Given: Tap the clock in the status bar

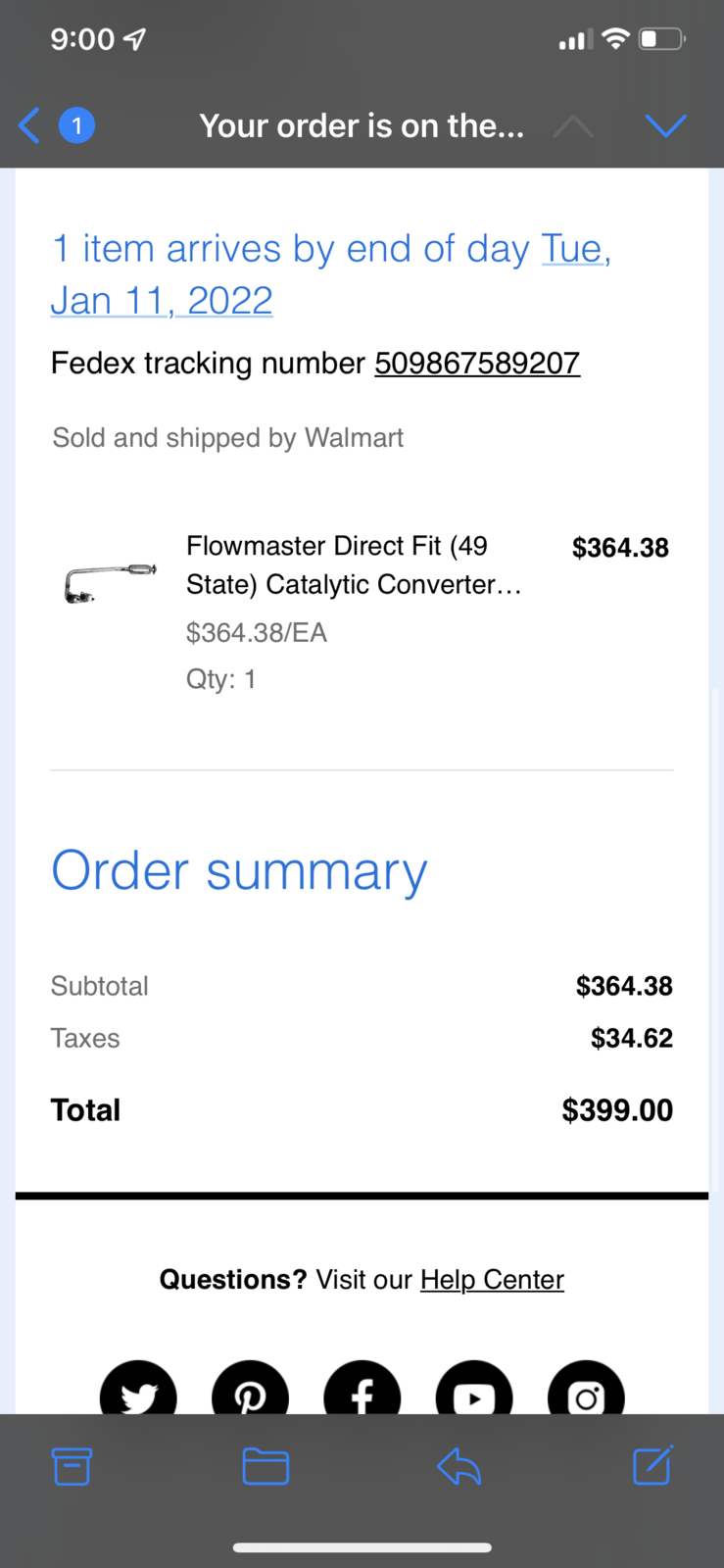Looking at the screenshot, I should click(82, 39).
